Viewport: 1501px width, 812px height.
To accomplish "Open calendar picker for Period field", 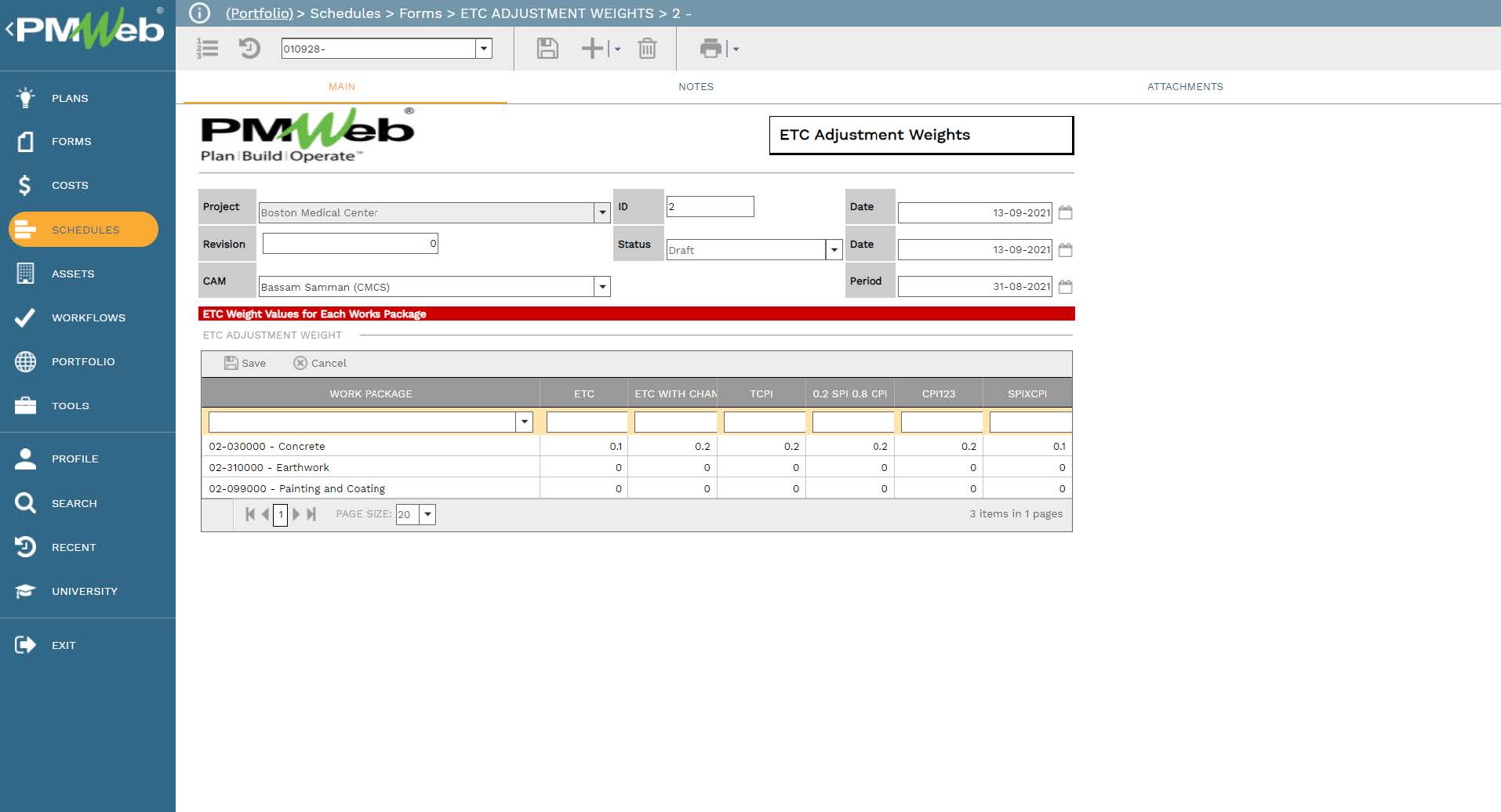I will point(1065,287).
